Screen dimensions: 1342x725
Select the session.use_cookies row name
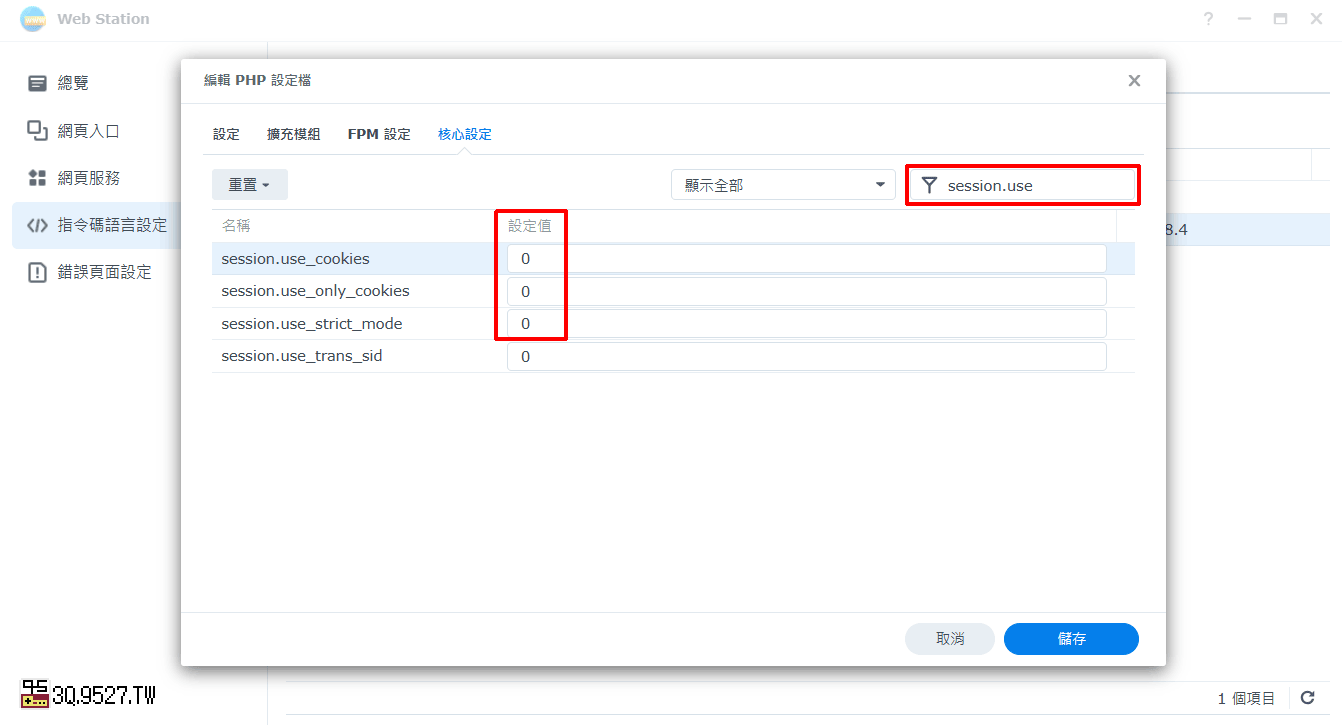pos(296,259)
